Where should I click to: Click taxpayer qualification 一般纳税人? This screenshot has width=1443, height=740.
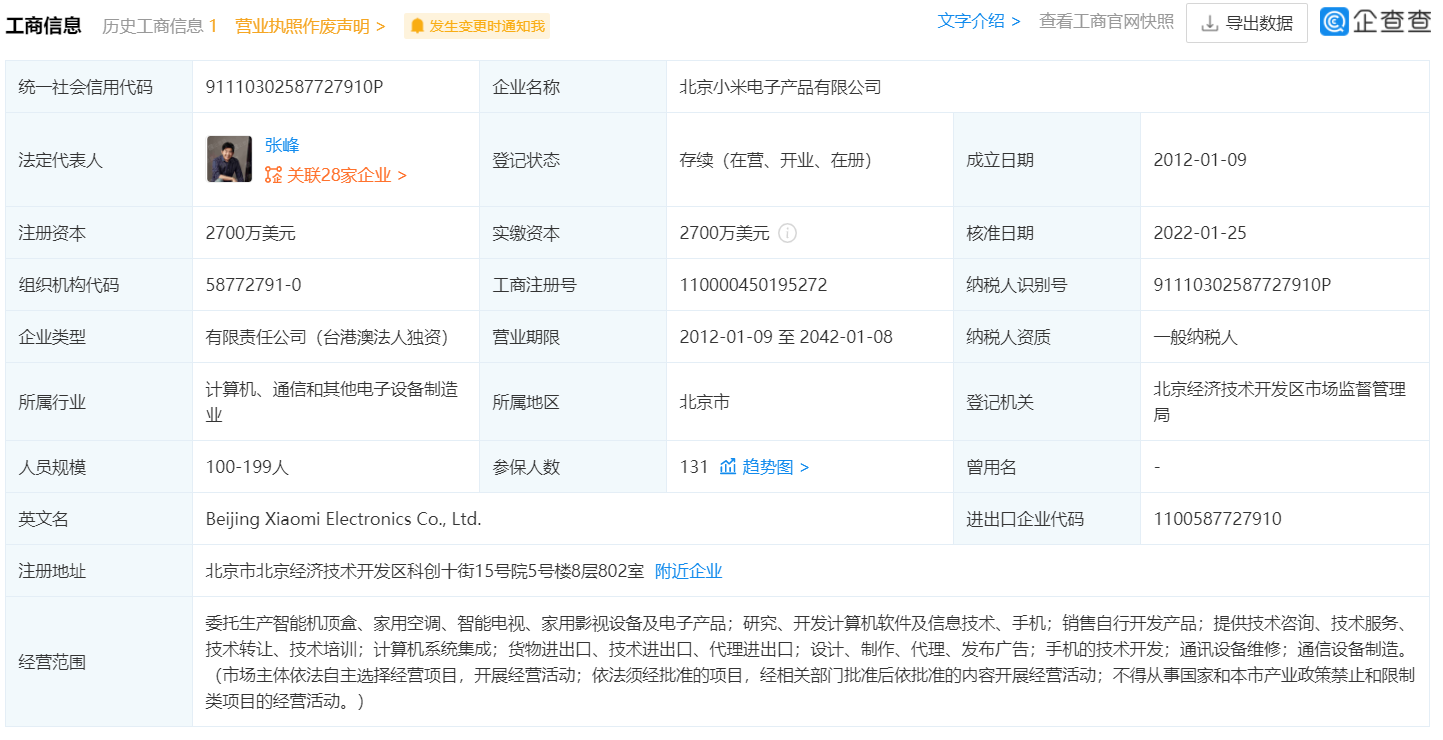click(x=1195, y=337)
